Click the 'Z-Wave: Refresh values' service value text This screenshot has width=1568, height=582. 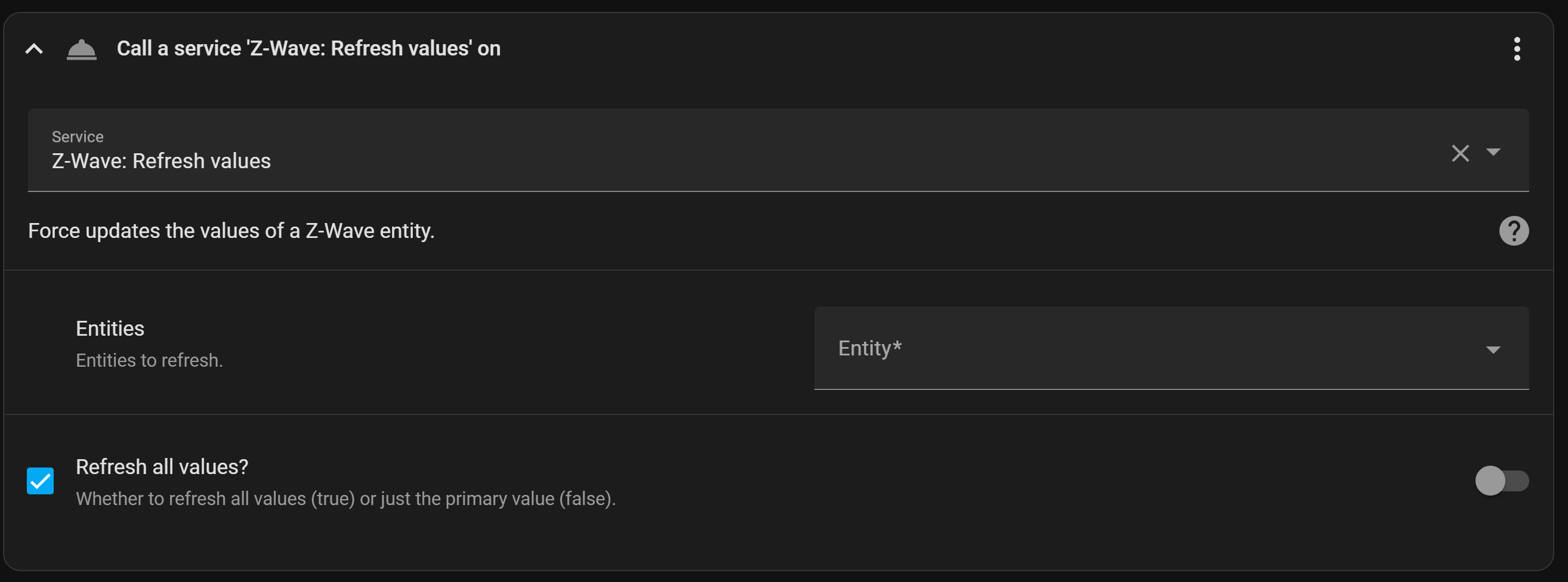click(x=161, y=161)
